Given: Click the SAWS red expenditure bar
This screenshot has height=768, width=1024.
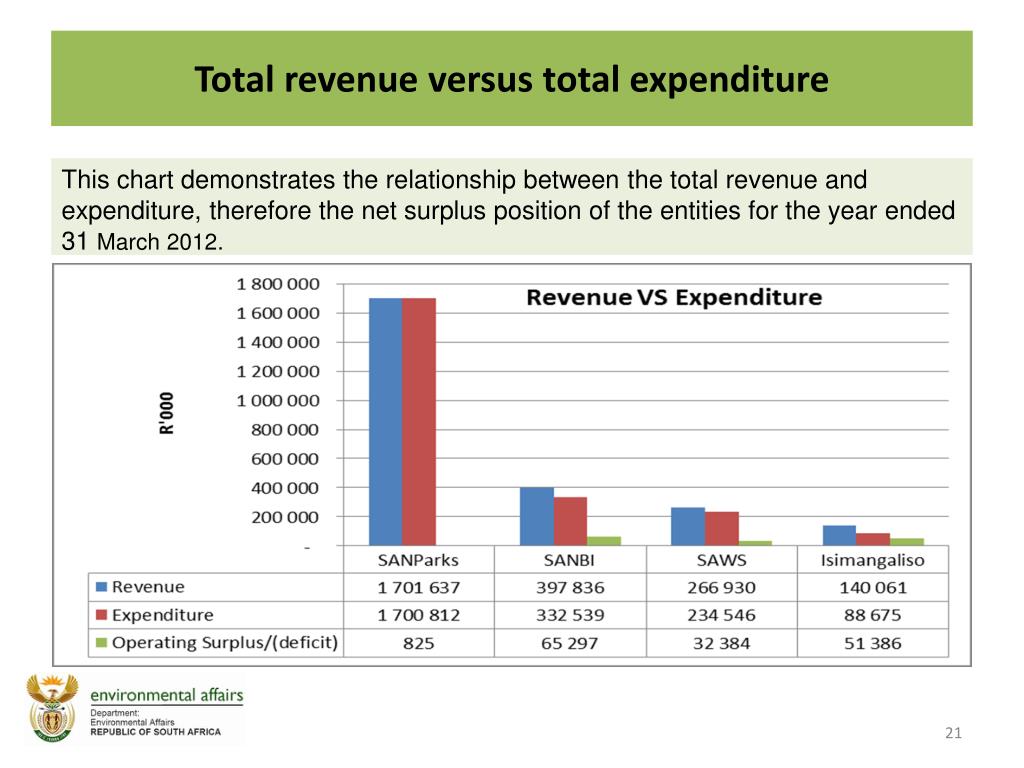Looking at the screenshot, I should coord(722,528).
